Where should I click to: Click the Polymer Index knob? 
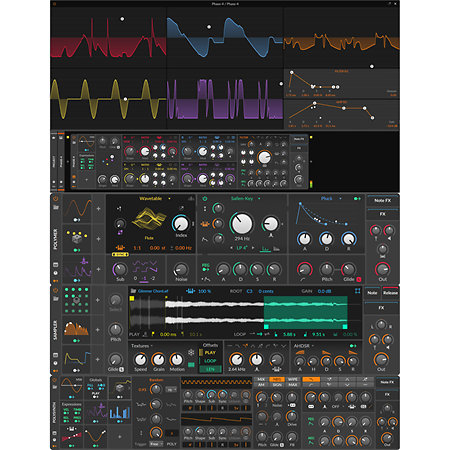click(x=180, y=224)
